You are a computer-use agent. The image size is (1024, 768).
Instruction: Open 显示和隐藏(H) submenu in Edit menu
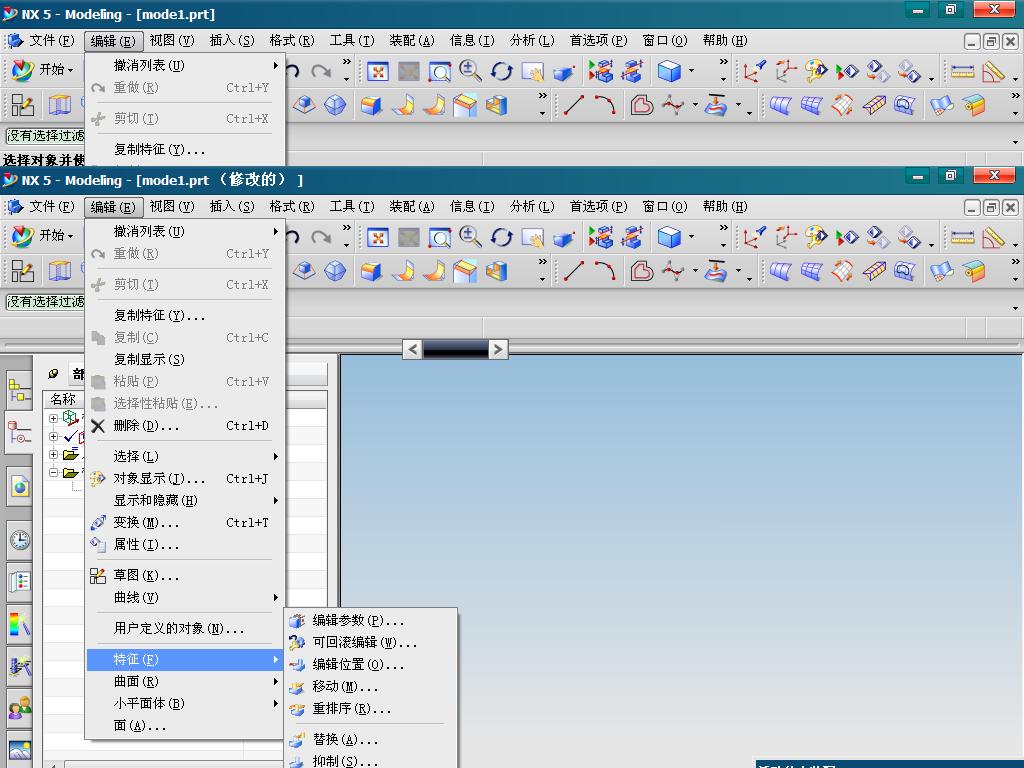click(x=185, y=500)
